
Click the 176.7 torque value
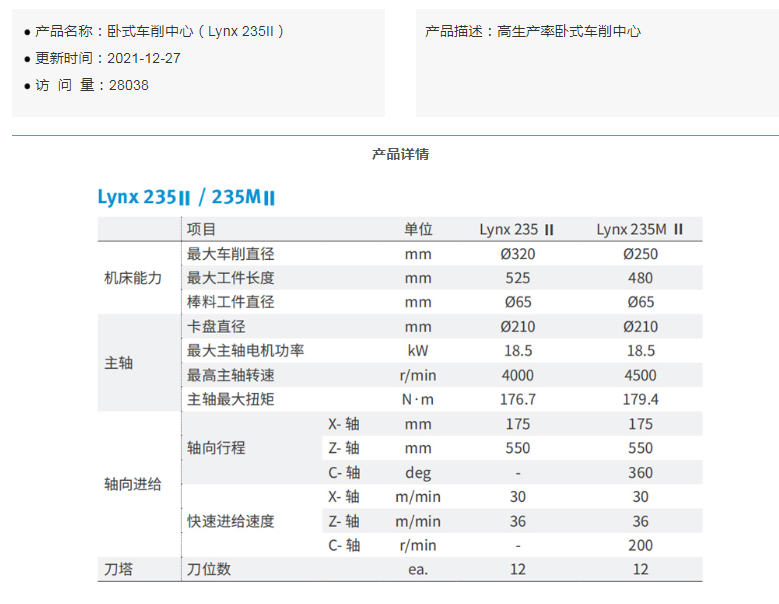(518, 399)
